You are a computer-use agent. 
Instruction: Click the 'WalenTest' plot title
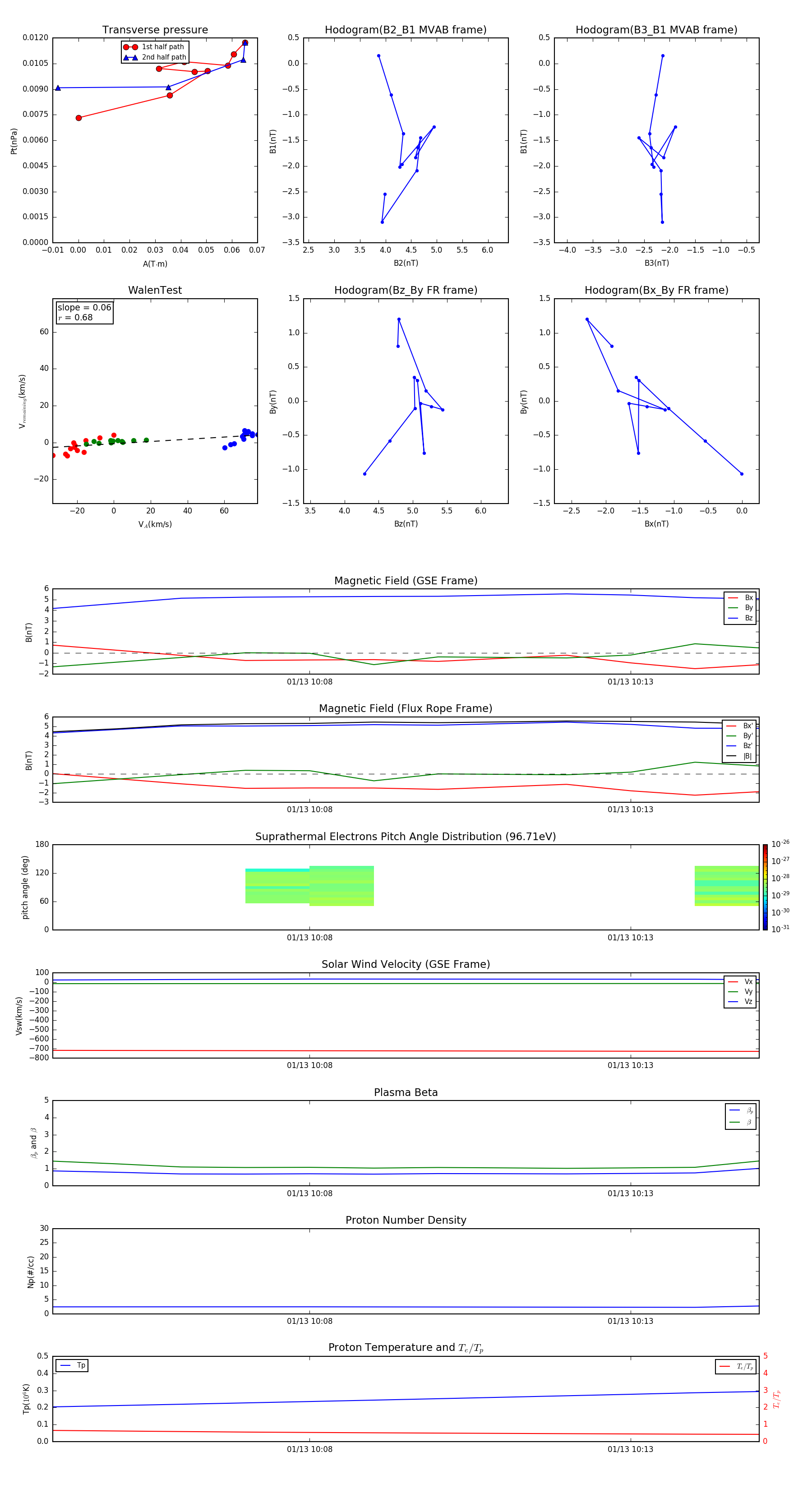pos(155,290)
